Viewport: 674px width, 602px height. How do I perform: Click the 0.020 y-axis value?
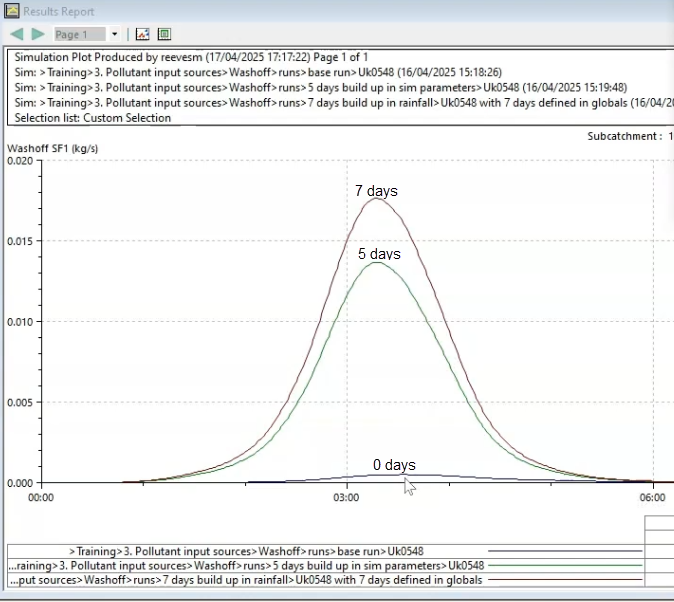tap(20, 160)
